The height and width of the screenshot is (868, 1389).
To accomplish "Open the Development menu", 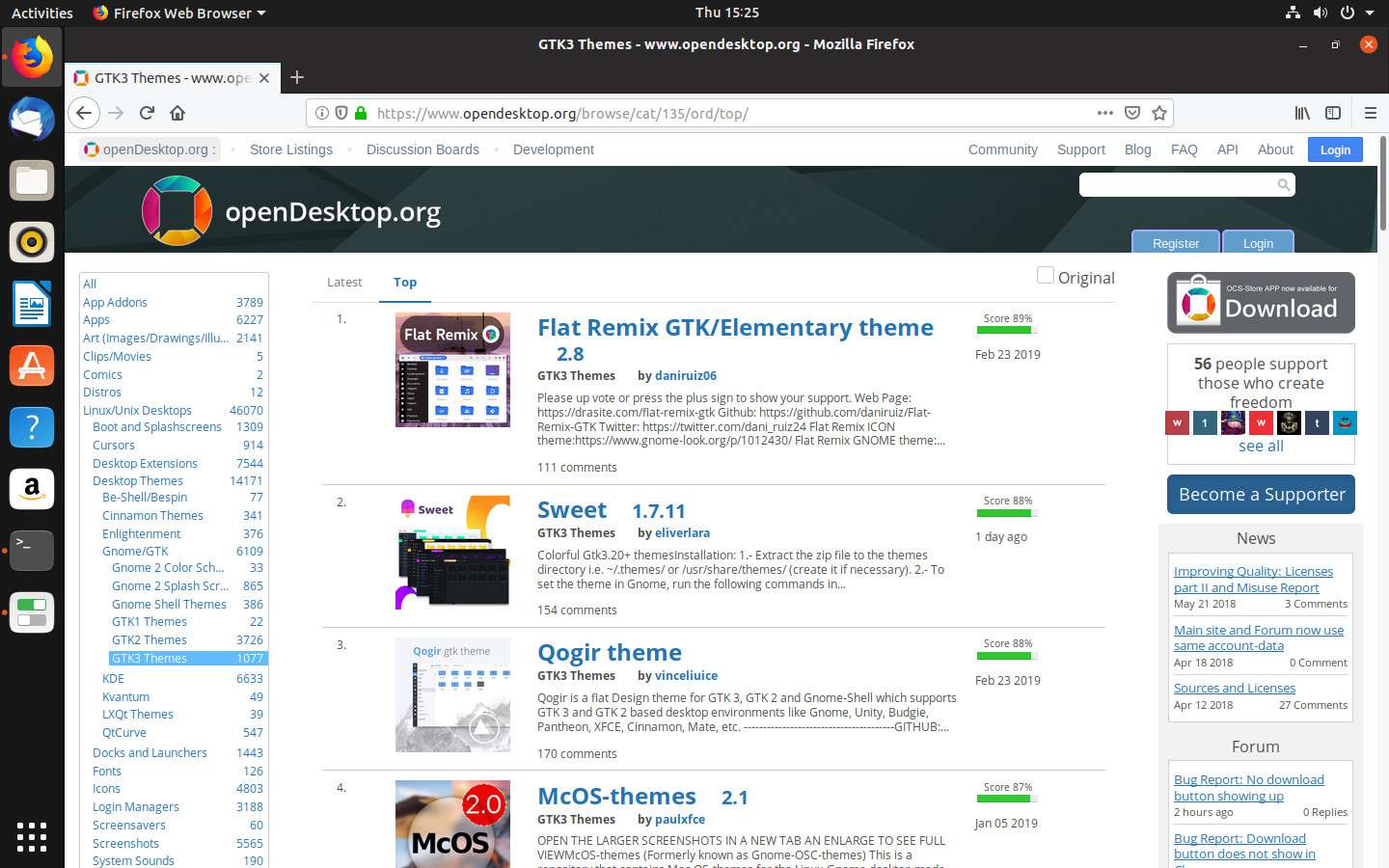I will click(x=554, y=149).
